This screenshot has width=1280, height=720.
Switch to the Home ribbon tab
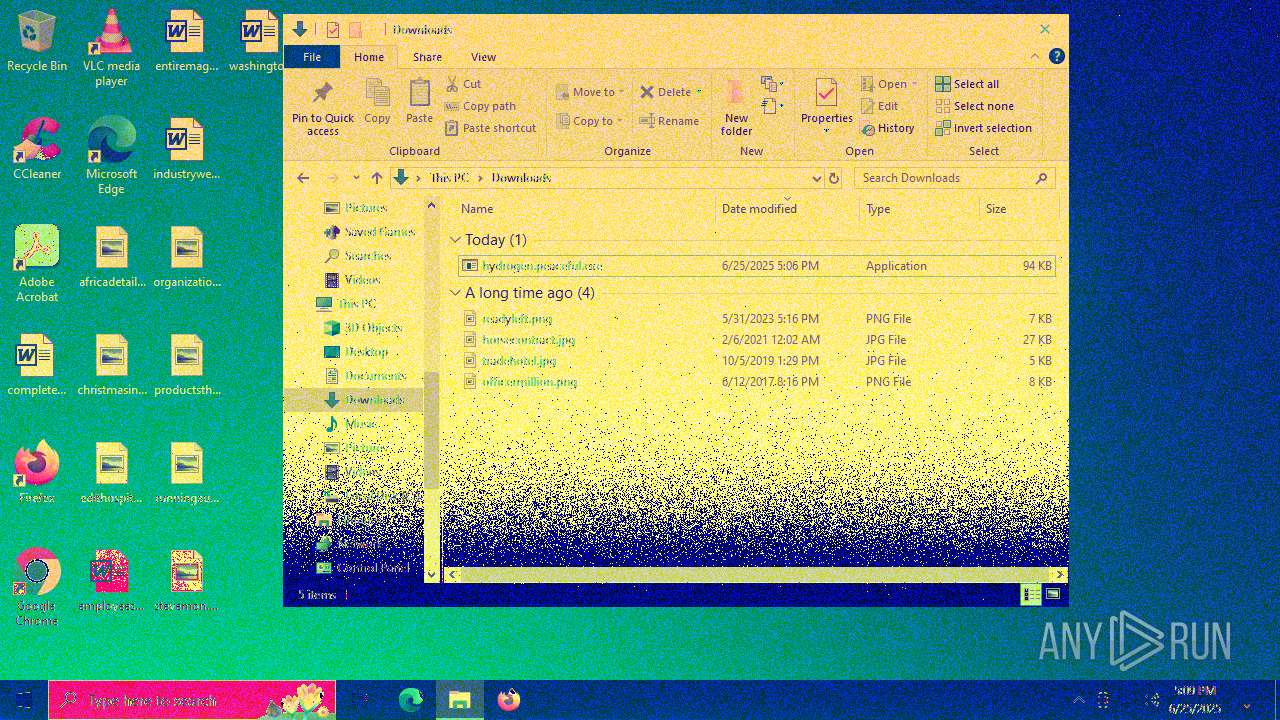pos(369,57)
